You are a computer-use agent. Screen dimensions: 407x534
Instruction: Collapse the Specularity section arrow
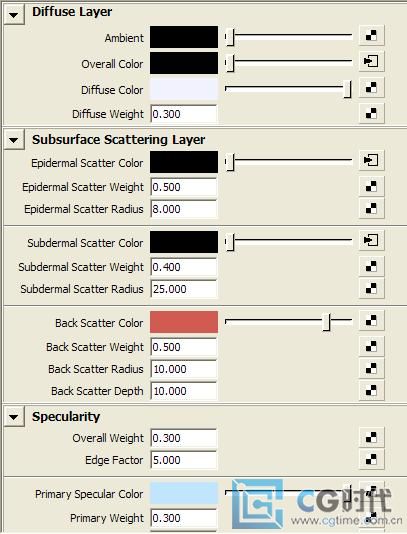14,417
